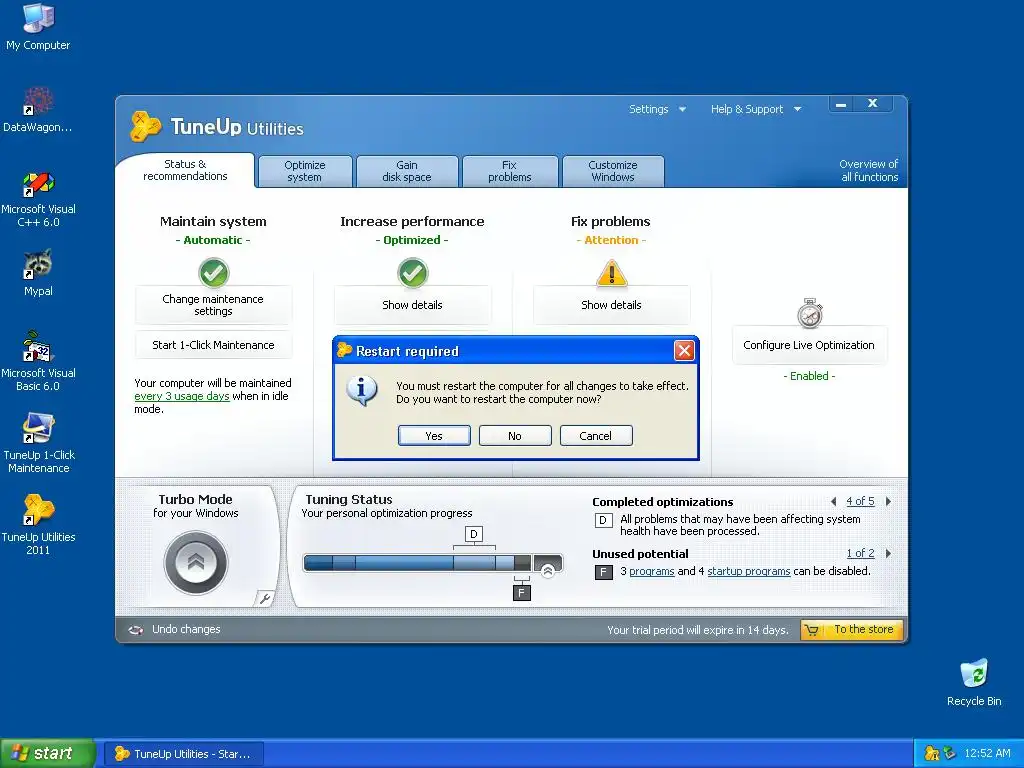
Task: Click the yellow warning icon under Fix problems
Action: [611, 273]
